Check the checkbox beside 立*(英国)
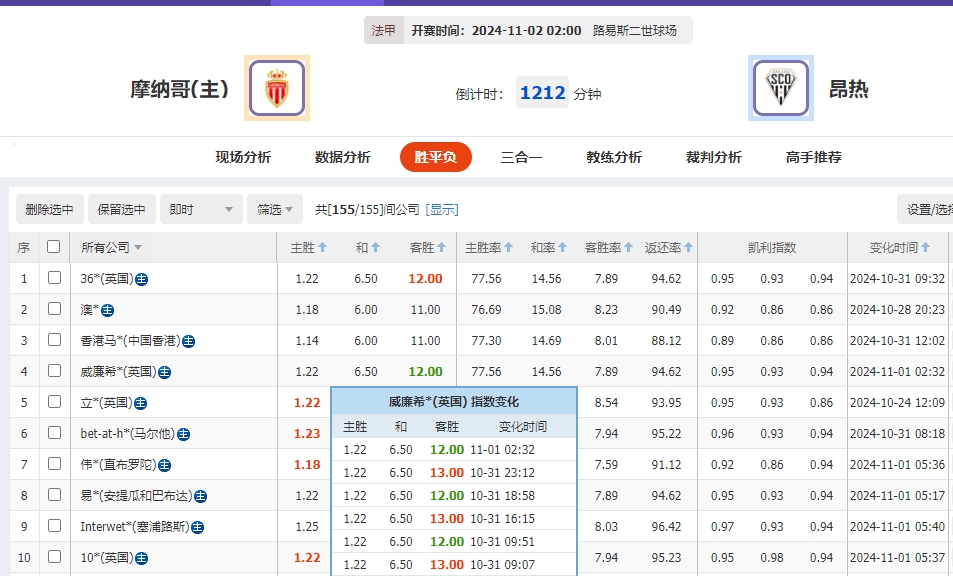Viewport: 953px width, 576px height. pos(54,402)
